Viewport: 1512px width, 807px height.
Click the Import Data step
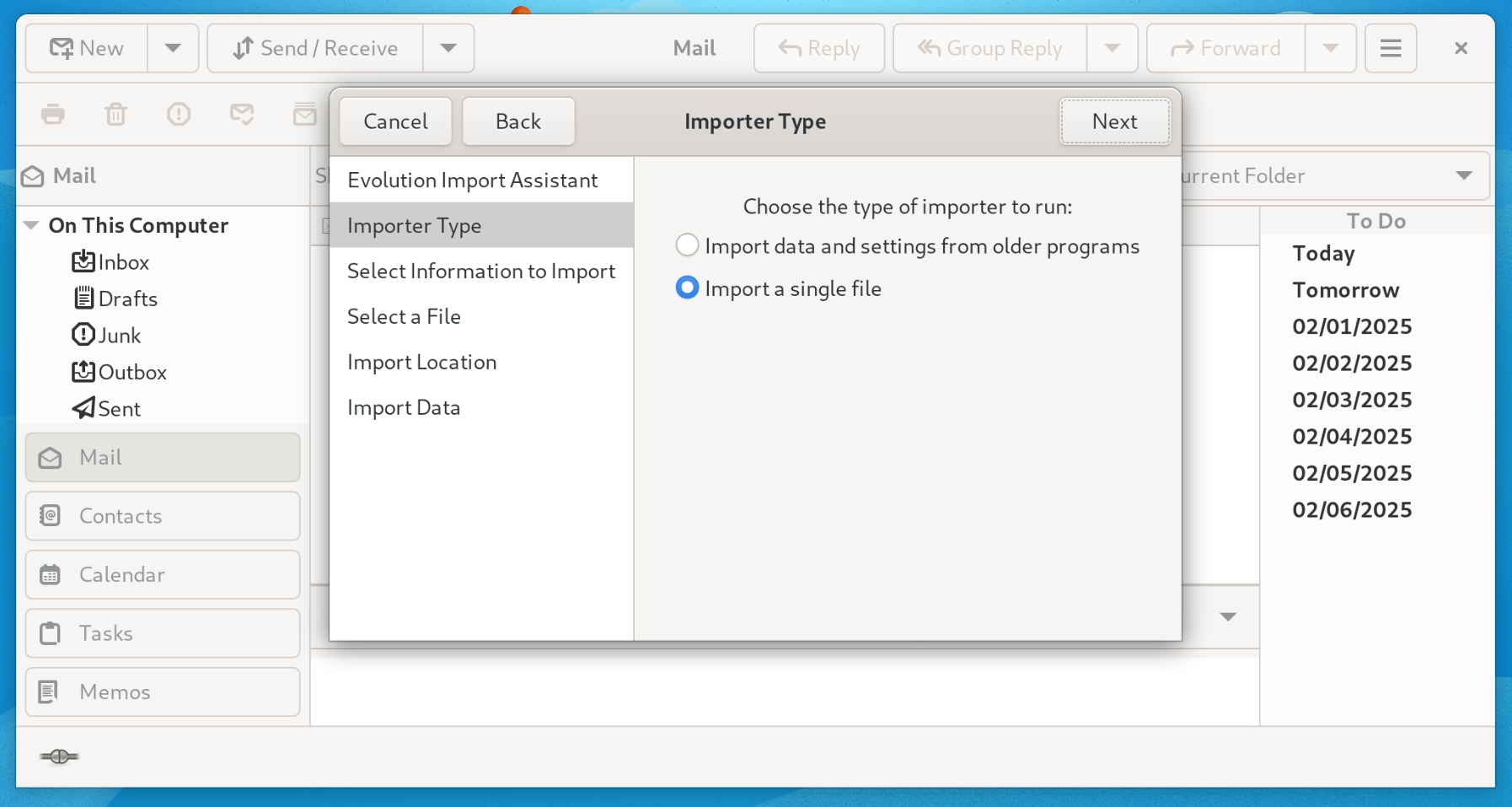click(x=481, y=407)
